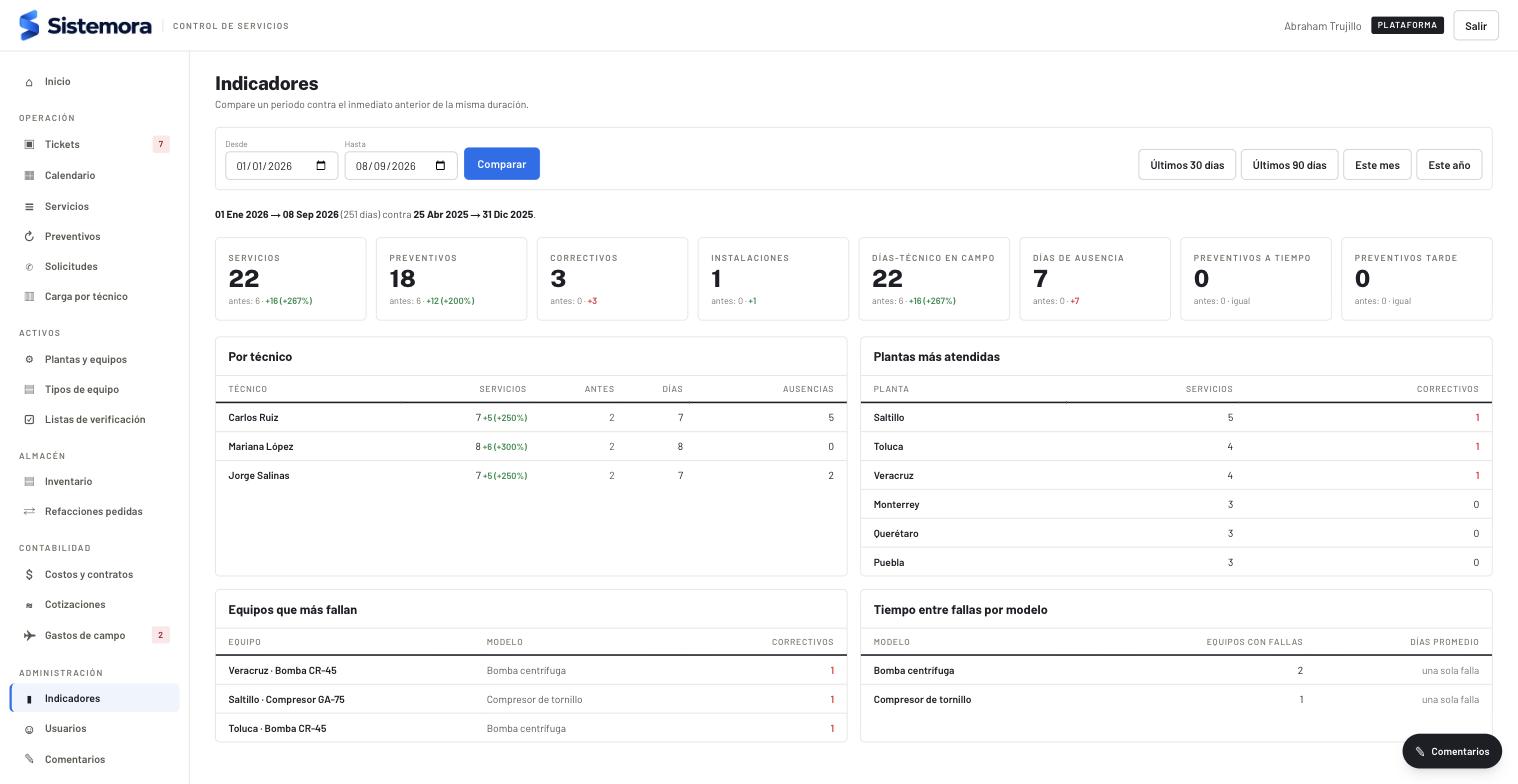This screenshot has width=1518, height=784.
Task: Click the Usuarios person icon
Action: point(29,729)
